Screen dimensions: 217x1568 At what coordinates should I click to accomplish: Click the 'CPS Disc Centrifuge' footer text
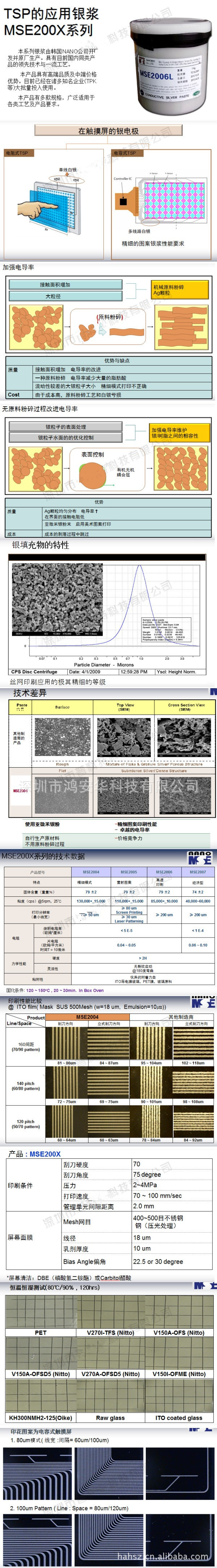(x=34, y=671)
